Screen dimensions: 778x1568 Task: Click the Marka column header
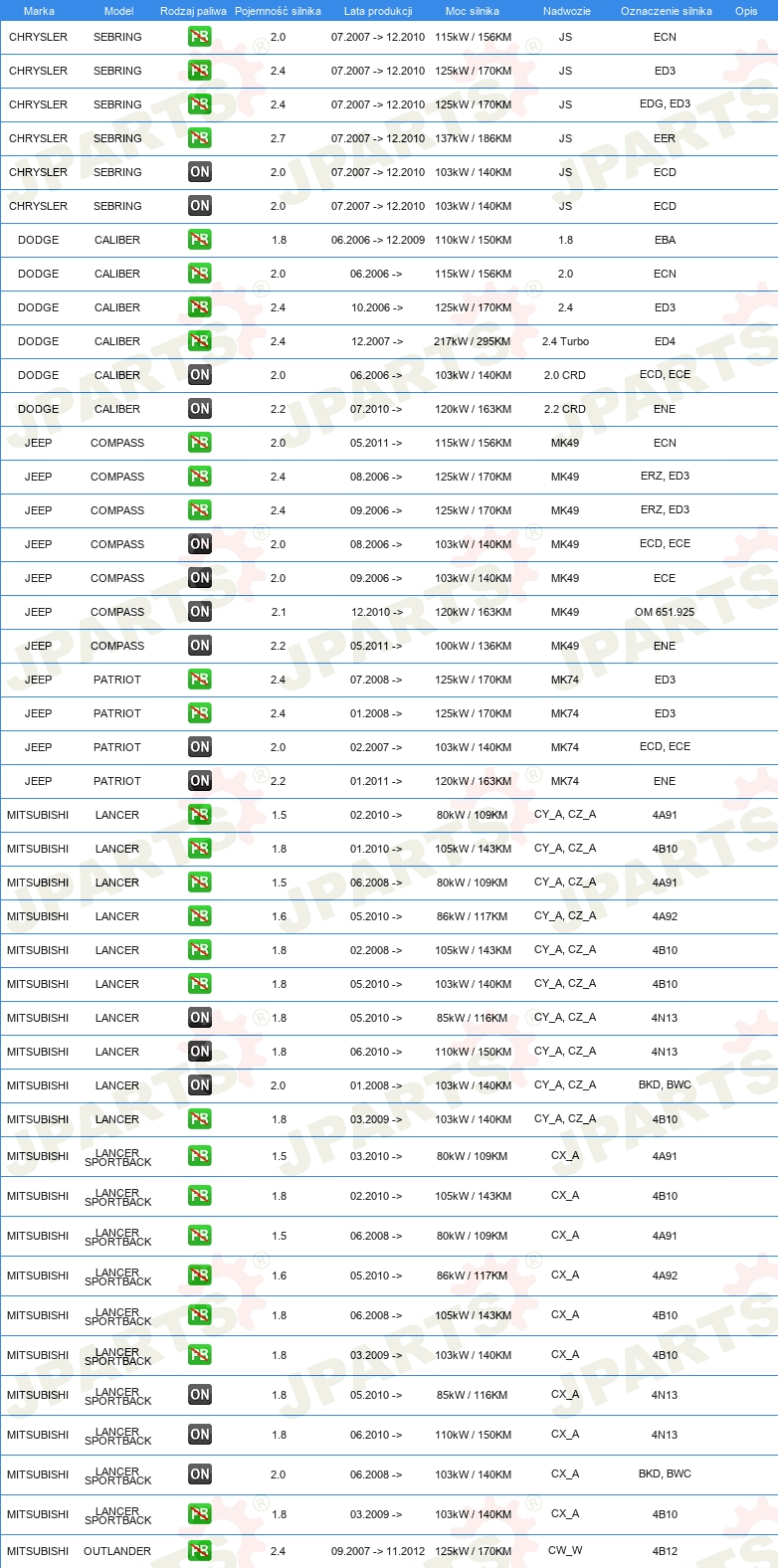[39, 11]
